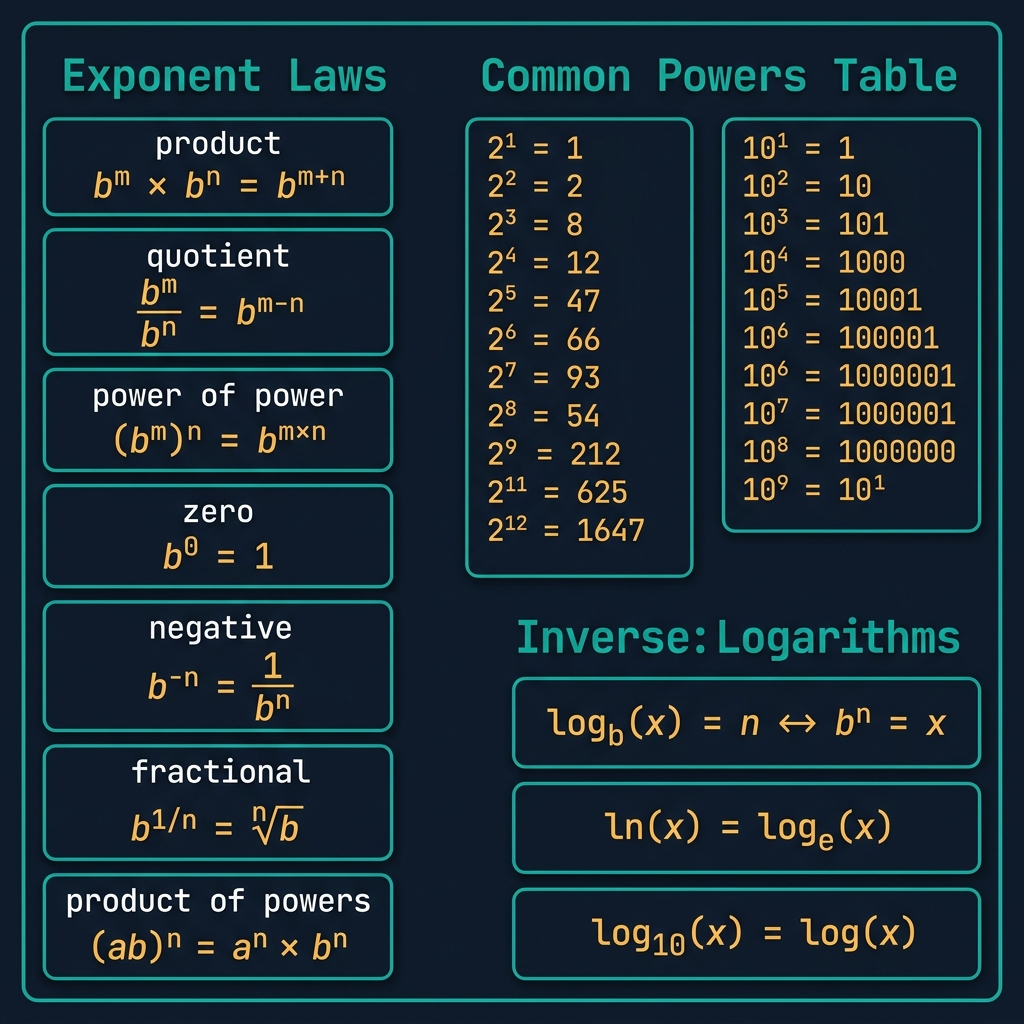Select the log_b(x) = n definition box
Screen dimensions: 1024x1024
pos(746,723)
